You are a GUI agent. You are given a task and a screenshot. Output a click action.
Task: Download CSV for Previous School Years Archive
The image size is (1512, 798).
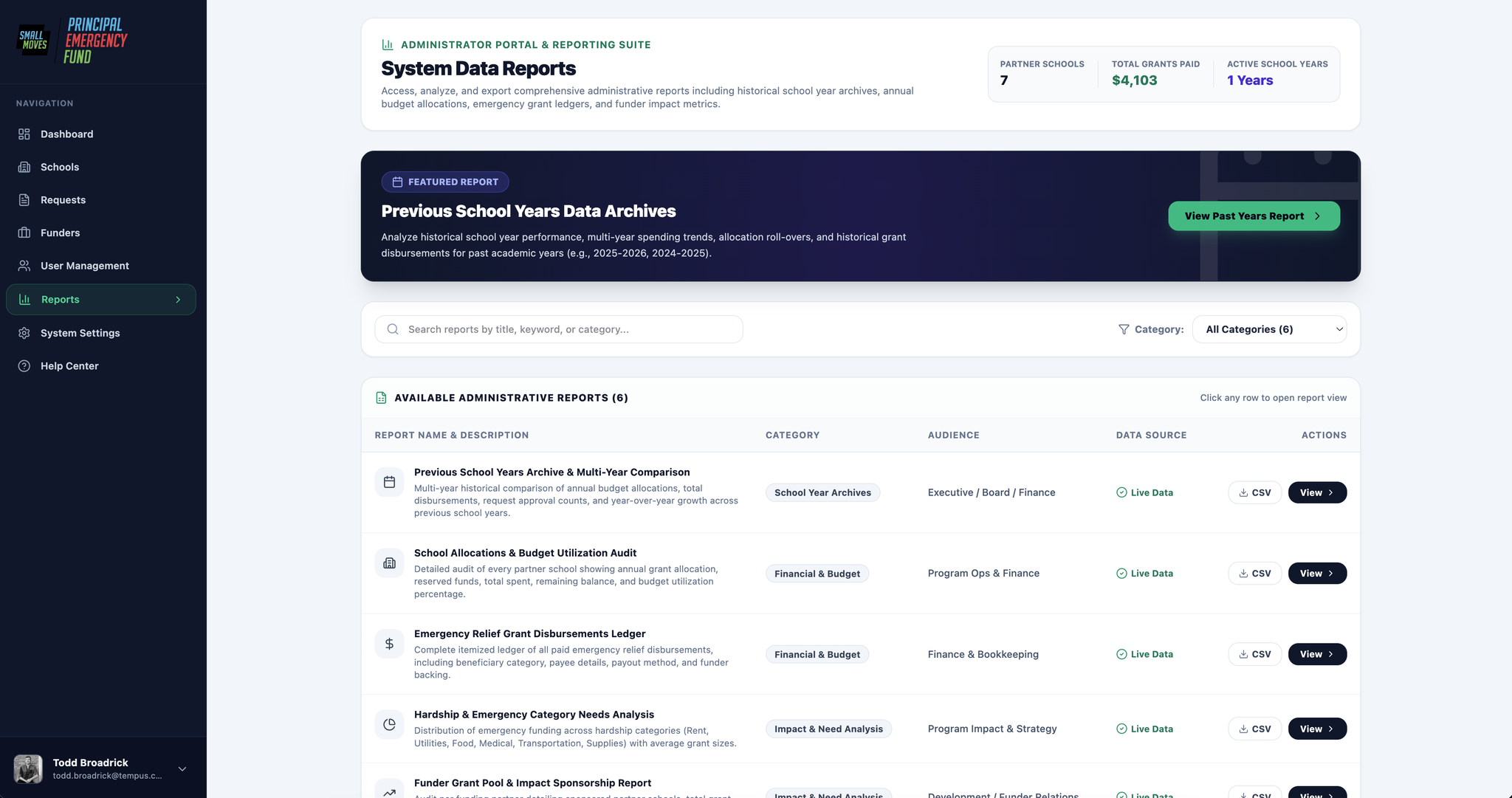tap(1254, 492)
